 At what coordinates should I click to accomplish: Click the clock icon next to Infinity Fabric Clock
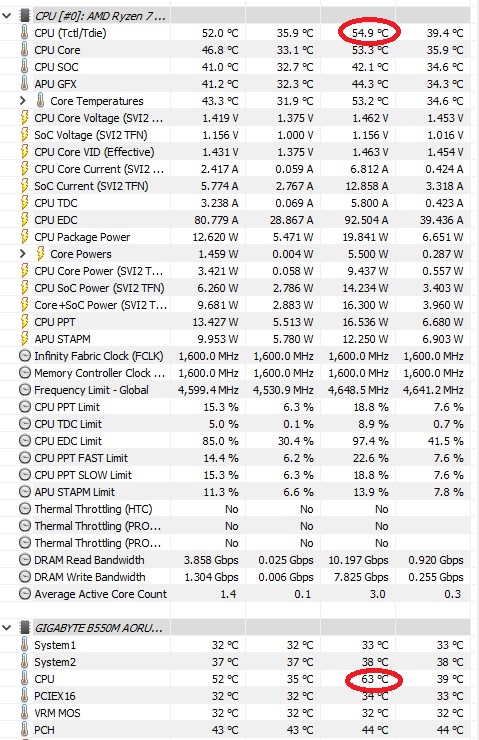(x=25, y=355)
